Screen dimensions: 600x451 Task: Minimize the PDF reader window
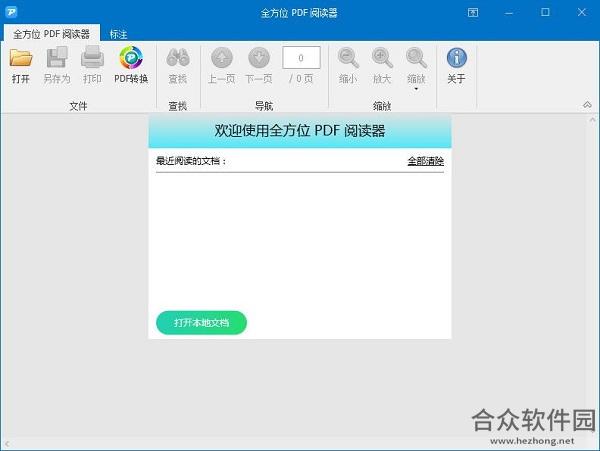click(509, 13)
